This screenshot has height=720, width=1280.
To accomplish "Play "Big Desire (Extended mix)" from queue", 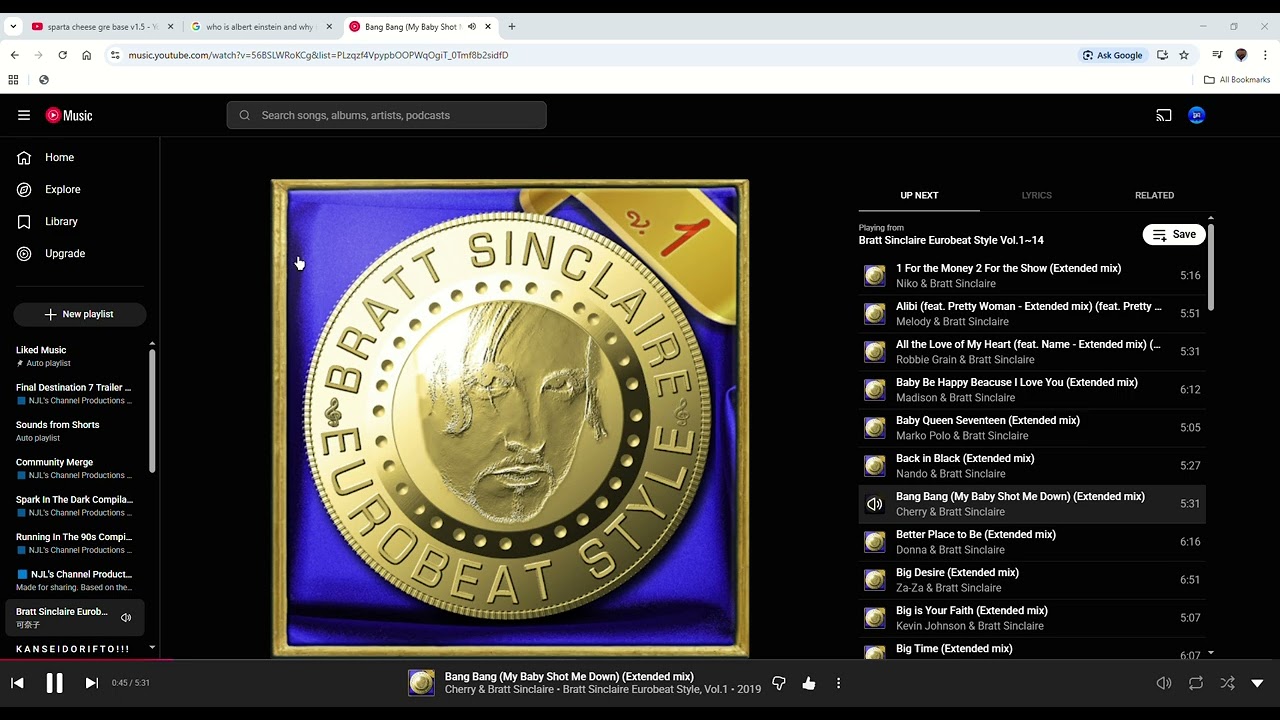I will click(x=1032, y=580).
